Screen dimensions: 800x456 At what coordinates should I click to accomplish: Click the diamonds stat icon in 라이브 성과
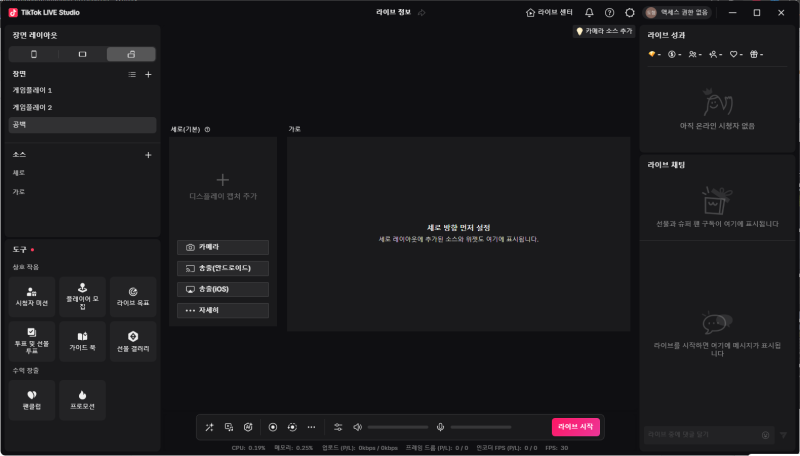click(x=652, y=54)
